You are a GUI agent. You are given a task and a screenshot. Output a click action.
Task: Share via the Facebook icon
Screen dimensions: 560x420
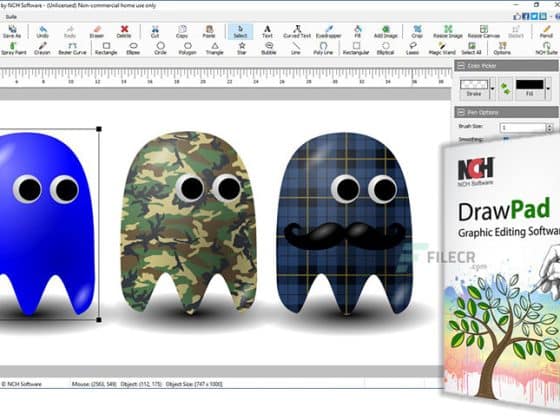tap(526, 16)
